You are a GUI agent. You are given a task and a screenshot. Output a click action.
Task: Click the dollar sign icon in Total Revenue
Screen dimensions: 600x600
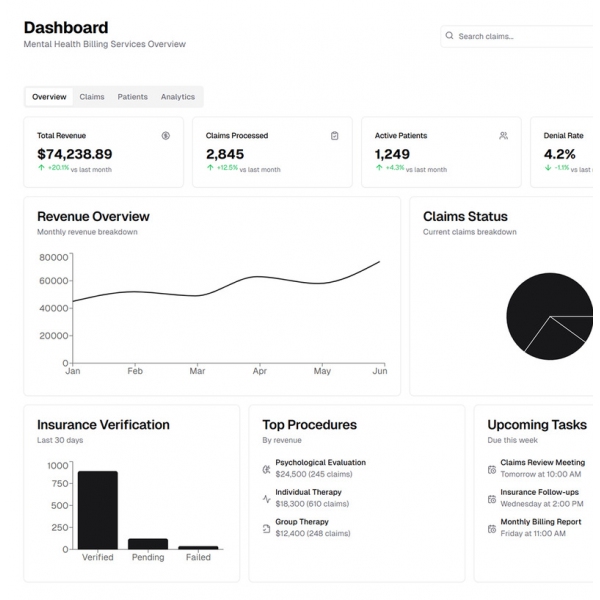pyautogui.click(x=165, y=135)
